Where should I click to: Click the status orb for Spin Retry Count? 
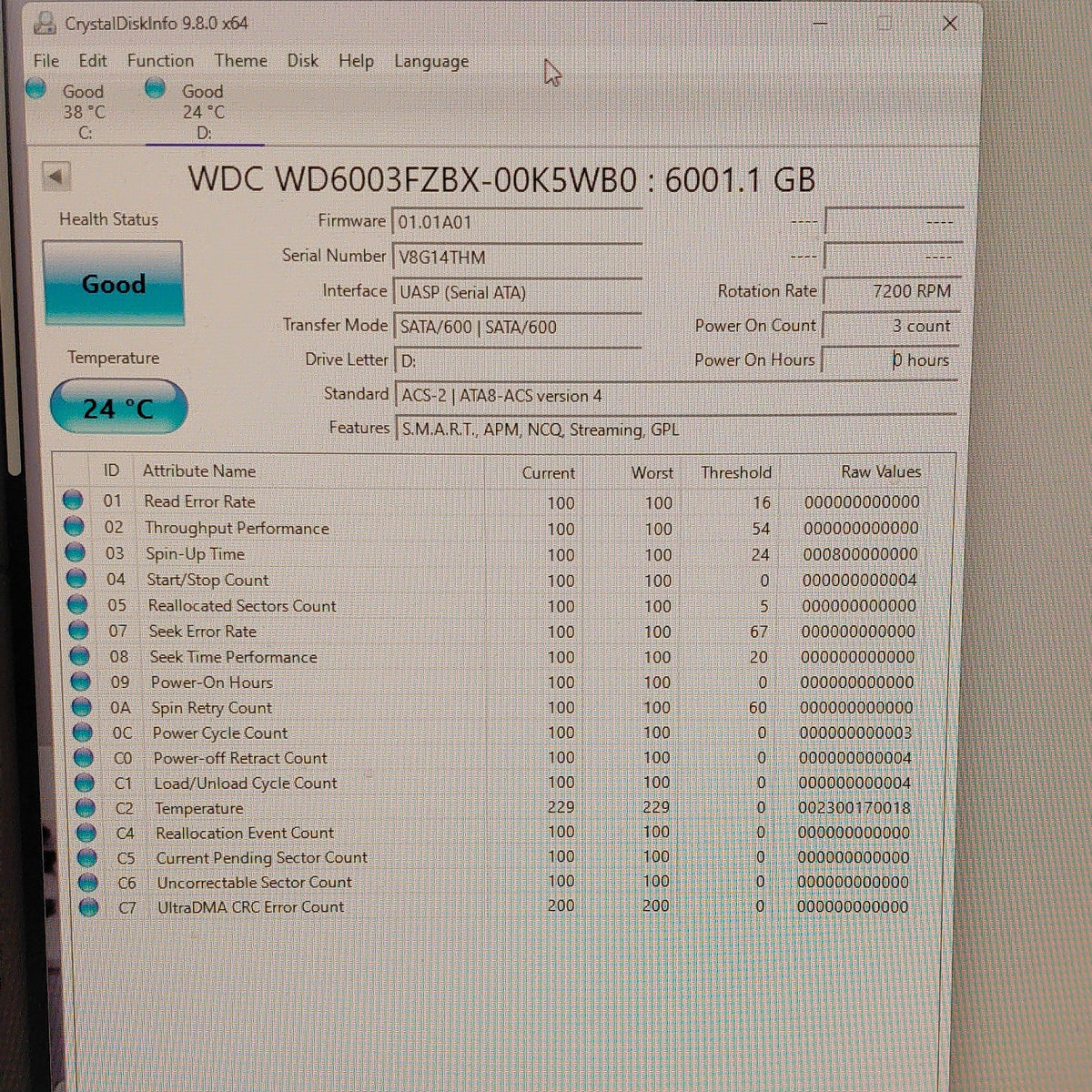tap(81, 706)
